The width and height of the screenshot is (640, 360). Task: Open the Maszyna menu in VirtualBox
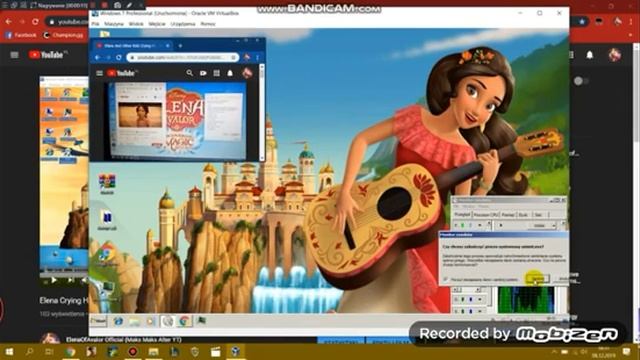coord(114,24)
